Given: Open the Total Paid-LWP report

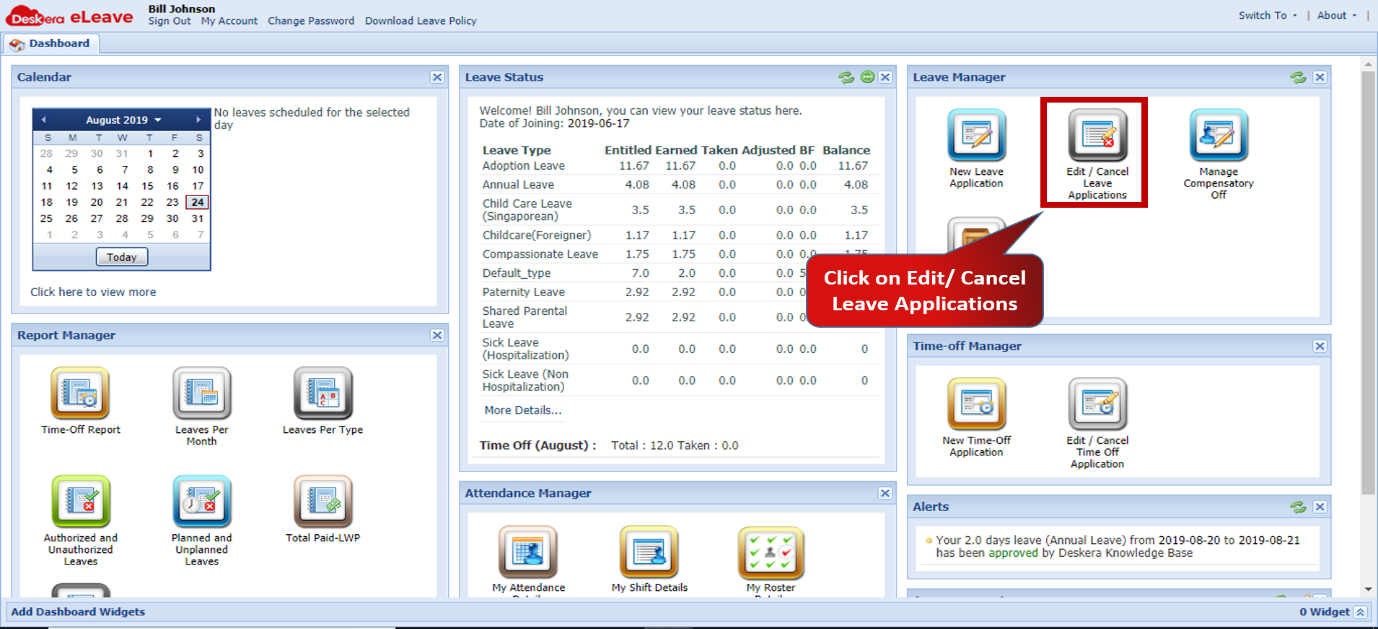Looking at the screenshot, I should point(323,500).
